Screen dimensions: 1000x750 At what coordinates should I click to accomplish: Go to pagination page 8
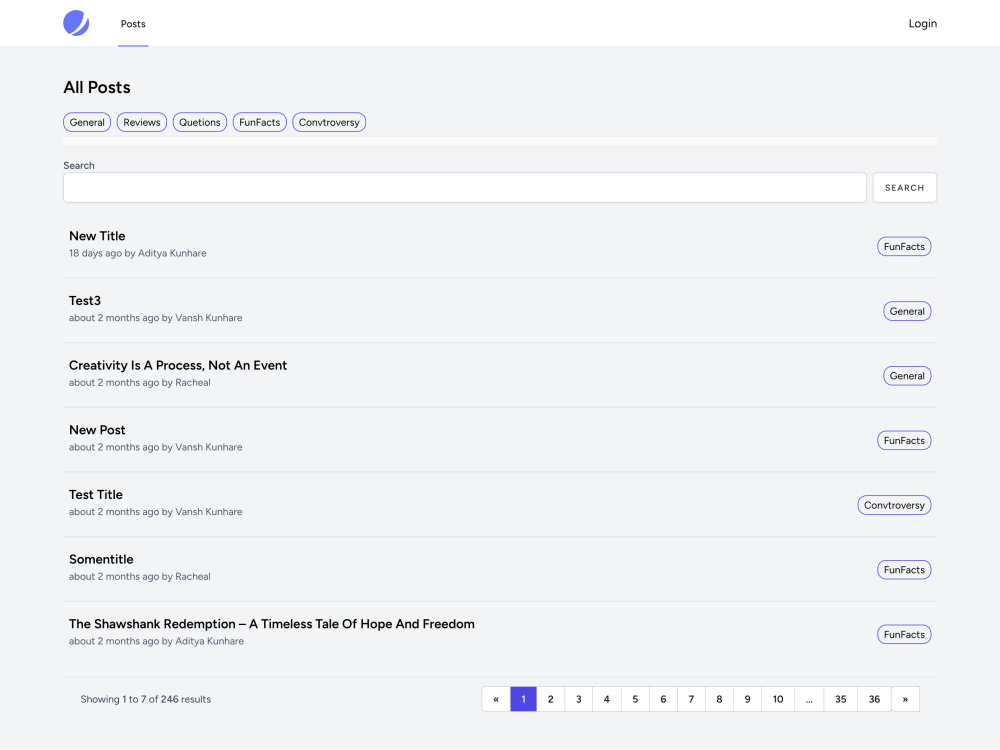tap(719, 699)
